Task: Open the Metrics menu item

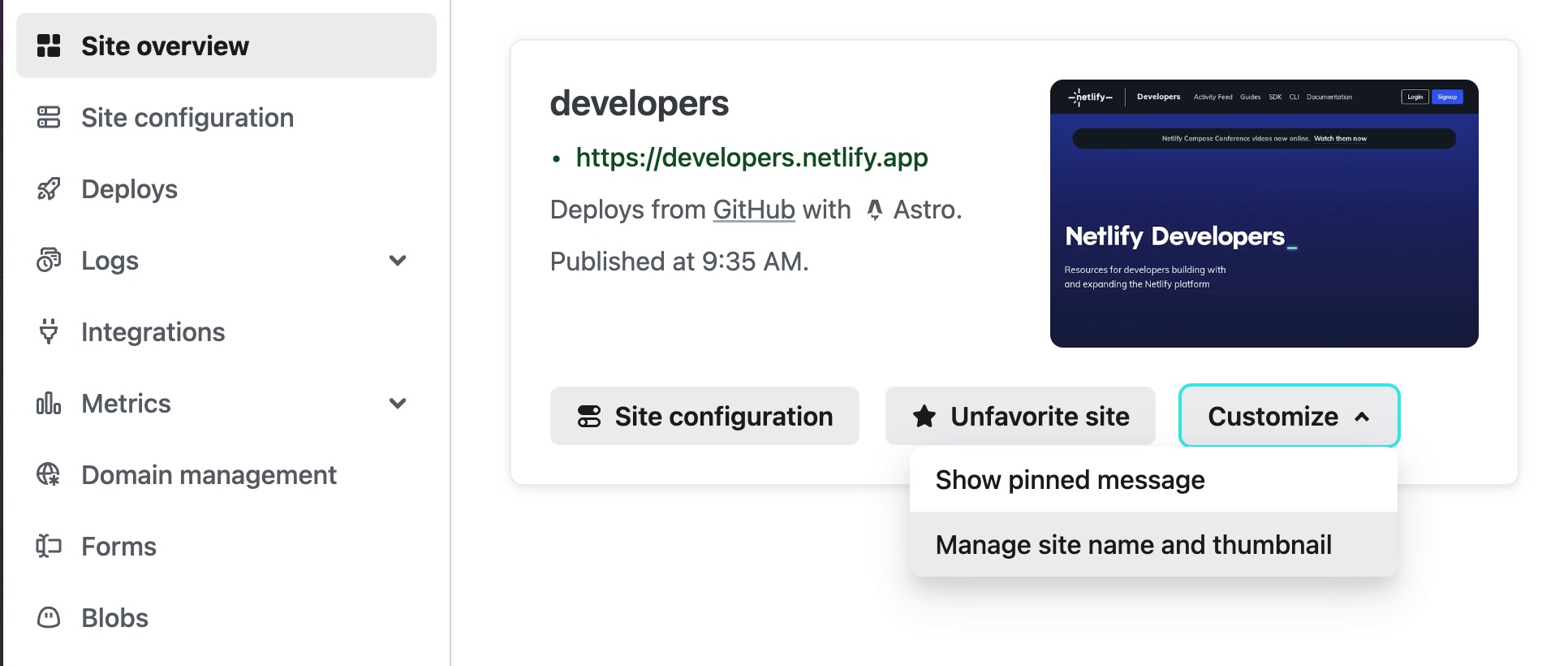Action: tap(226, 404)
